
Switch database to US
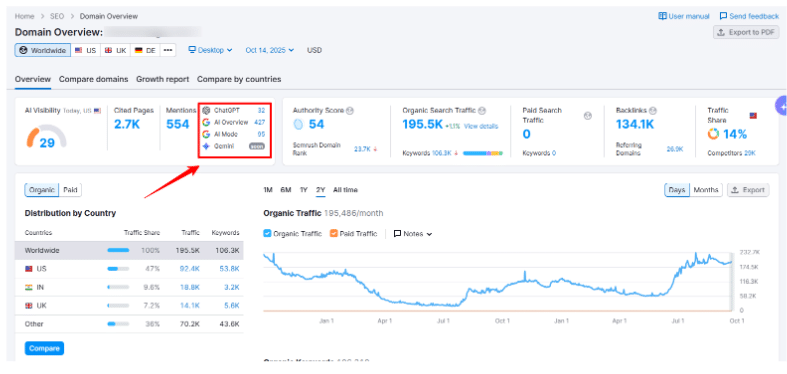point(85,50)
